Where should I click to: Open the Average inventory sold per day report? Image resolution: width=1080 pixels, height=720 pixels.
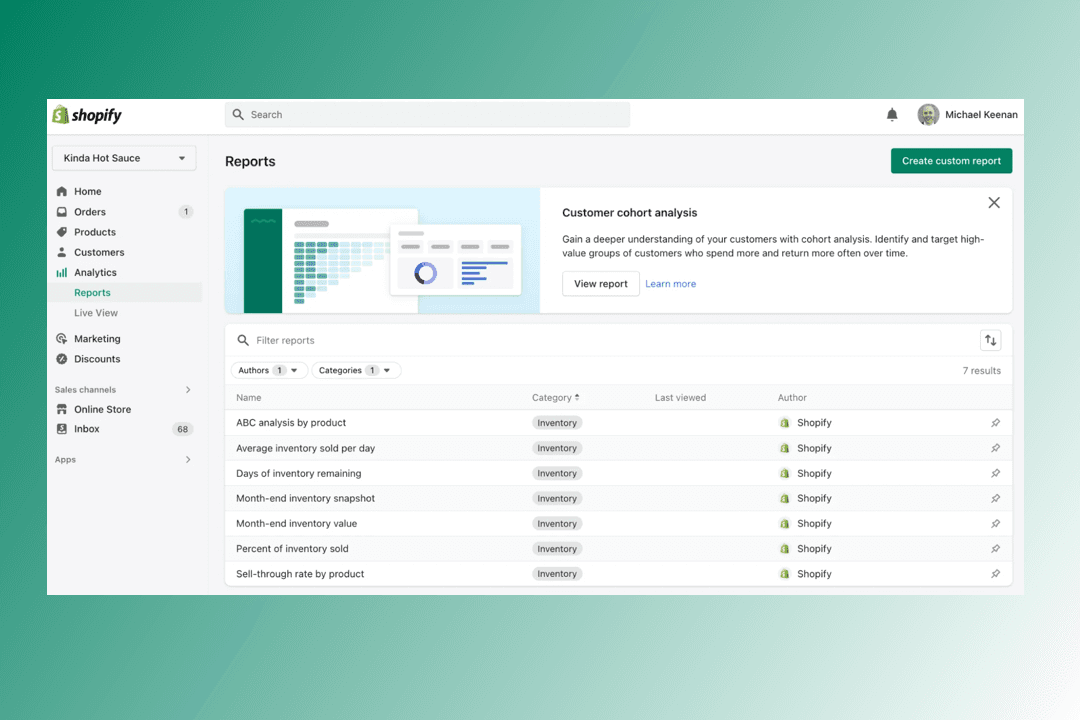(x=305, y=448)
